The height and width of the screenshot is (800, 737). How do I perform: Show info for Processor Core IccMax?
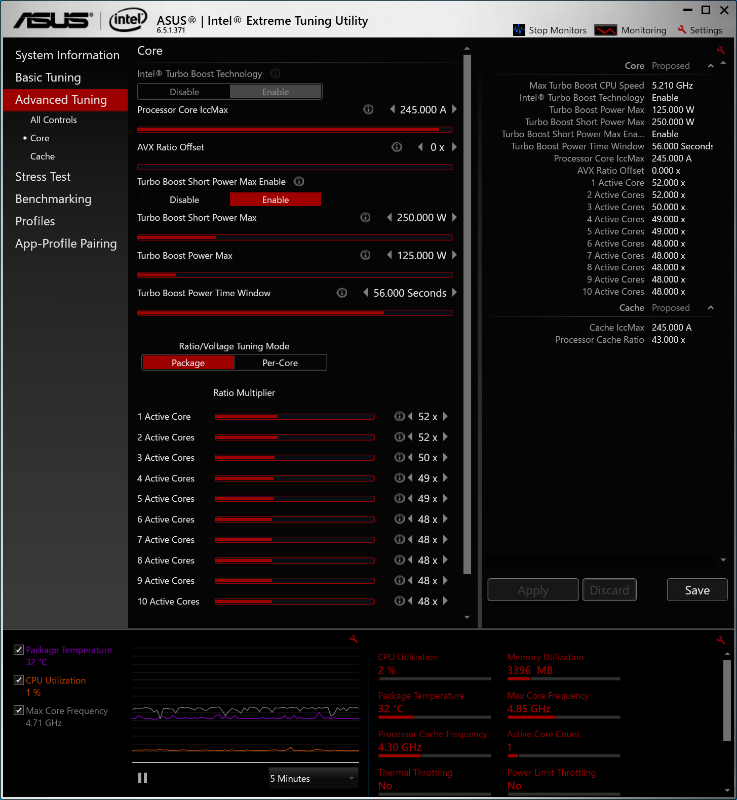click(x=368, y=110)
